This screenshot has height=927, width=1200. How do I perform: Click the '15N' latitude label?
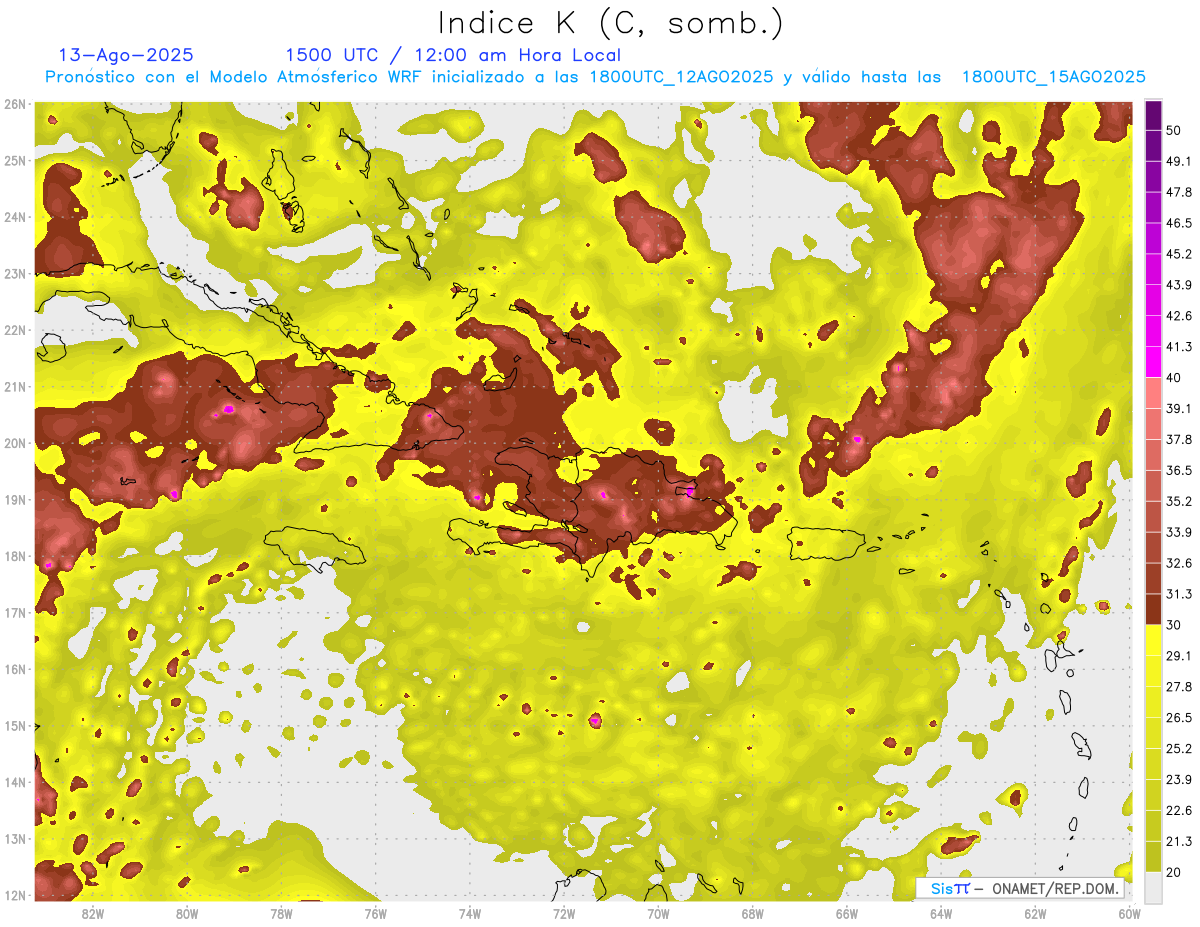pos(16,726)
